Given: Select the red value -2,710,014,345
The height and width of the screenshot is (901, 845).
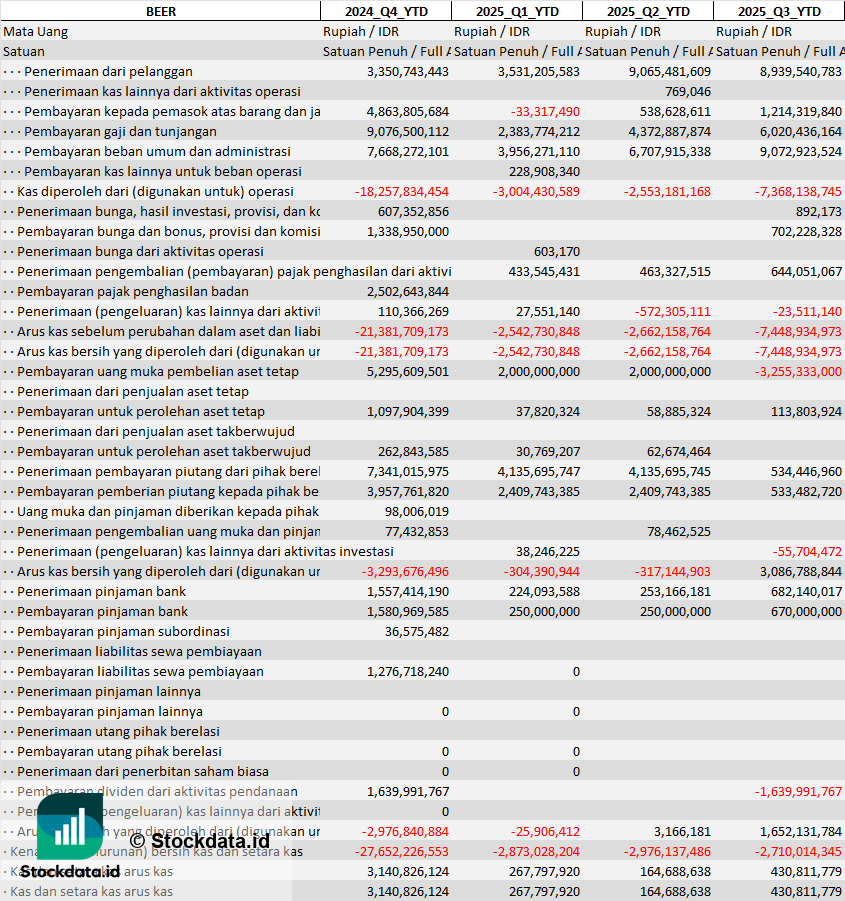Looking at the screenshot, I should [798, 852].
